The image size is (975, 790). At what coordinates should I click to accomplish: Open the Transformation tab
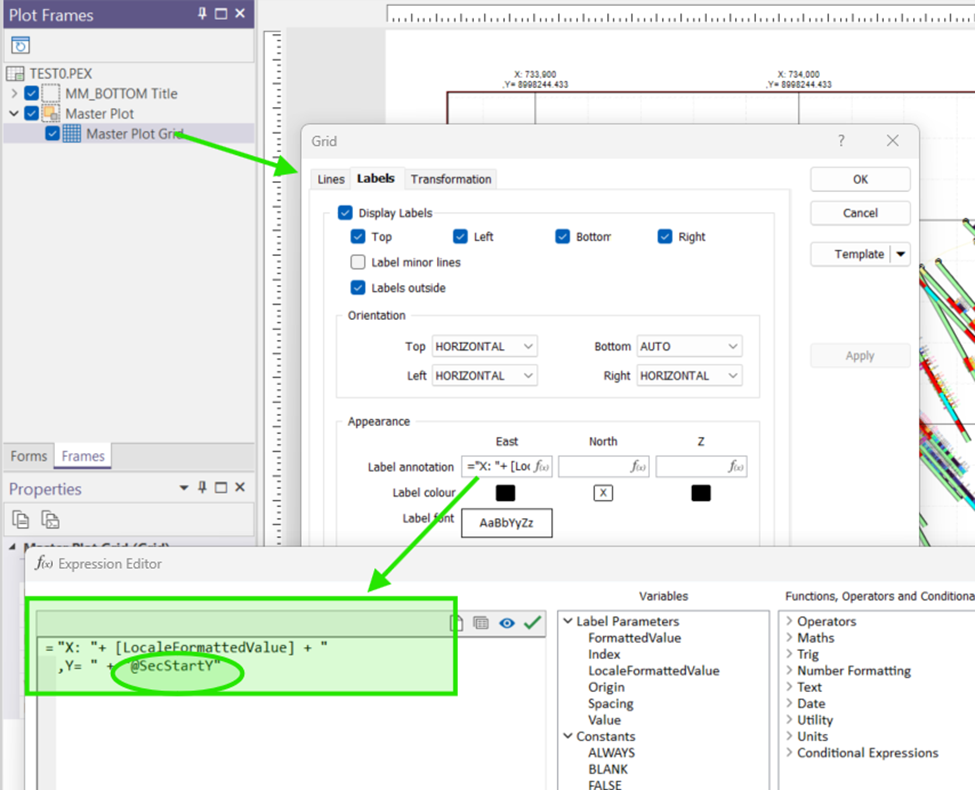point(451,180)
